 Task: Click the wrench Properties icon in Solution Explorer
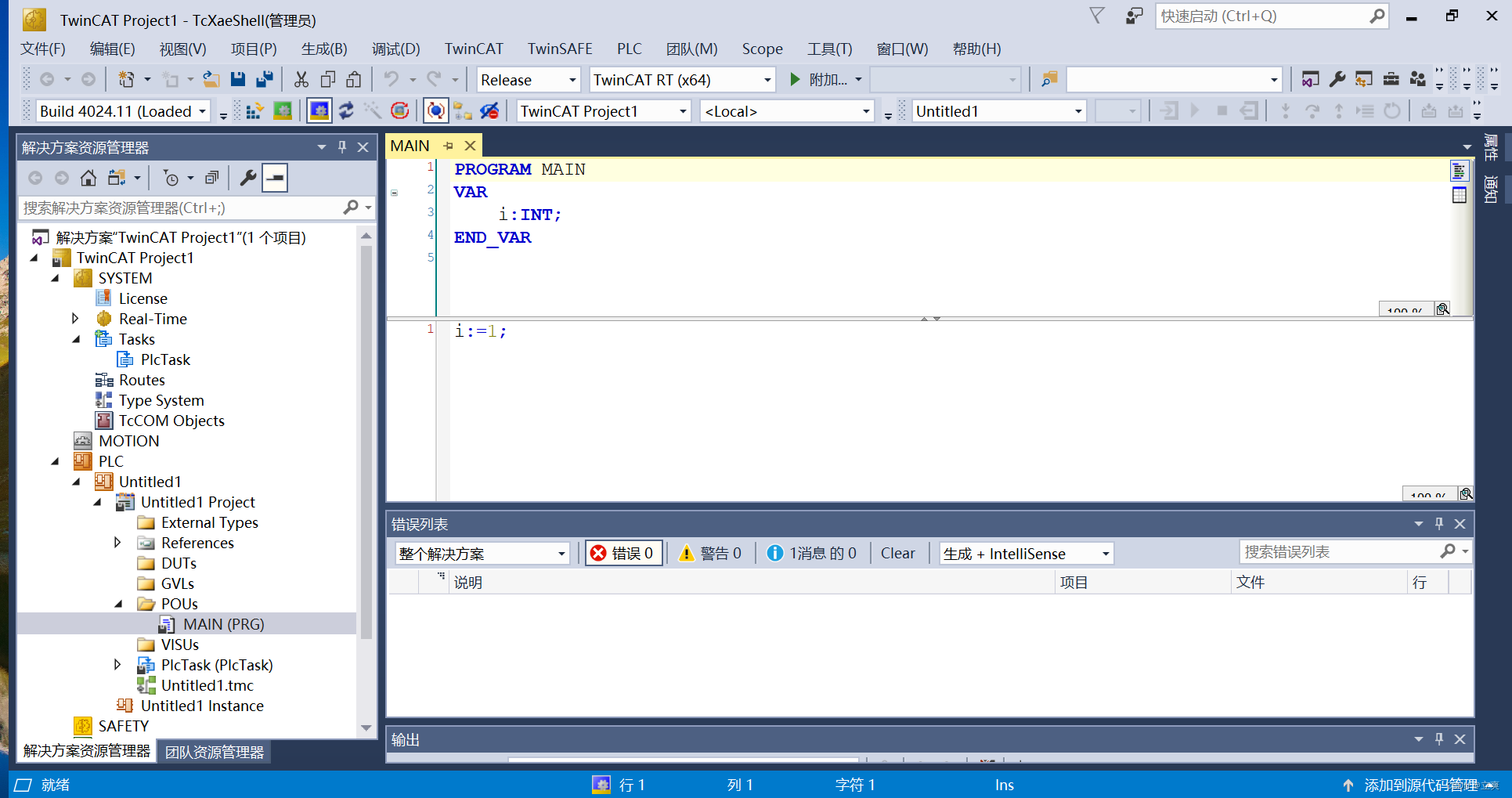point(248,178)
